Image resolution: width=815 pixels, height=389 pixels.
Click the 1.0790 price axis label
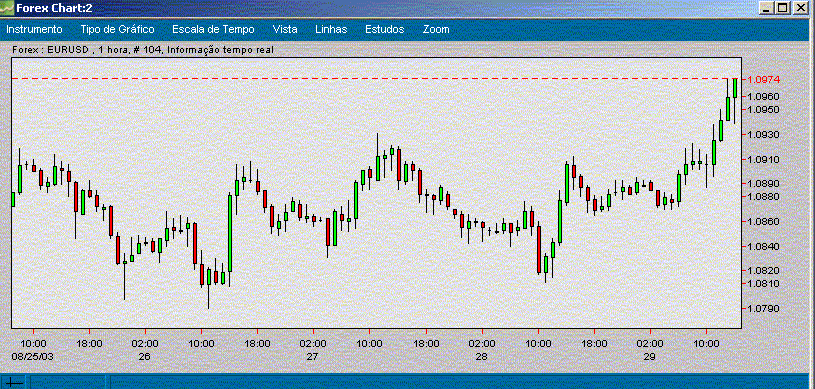pos(764,308)
